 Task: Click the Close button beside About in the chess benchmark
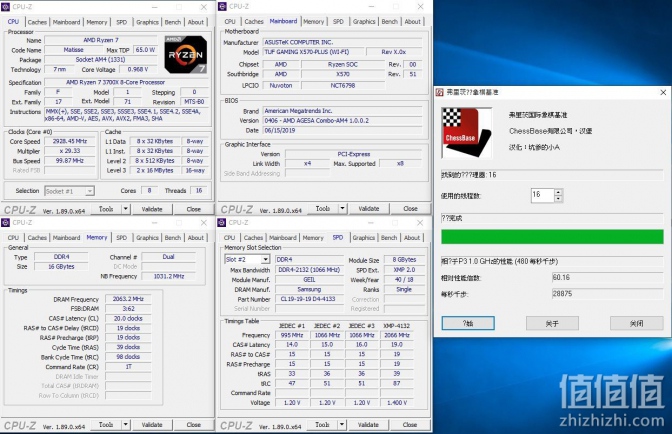tap(636, 323)
